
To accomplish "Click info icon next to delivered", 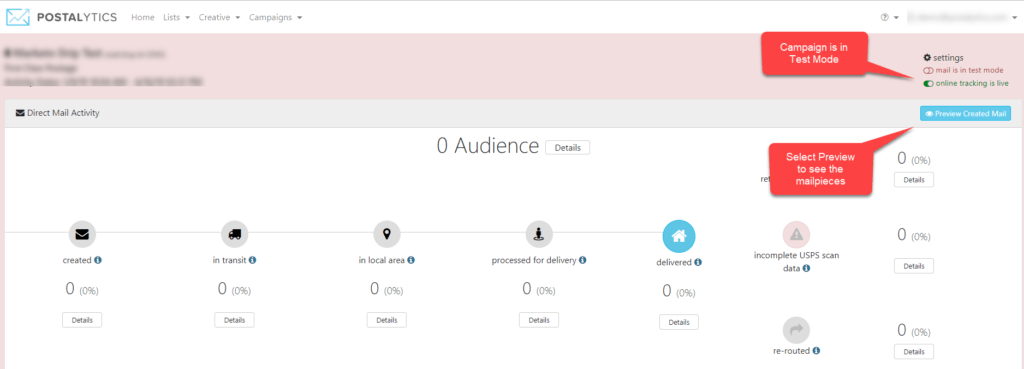I will (x=698, y=263).
